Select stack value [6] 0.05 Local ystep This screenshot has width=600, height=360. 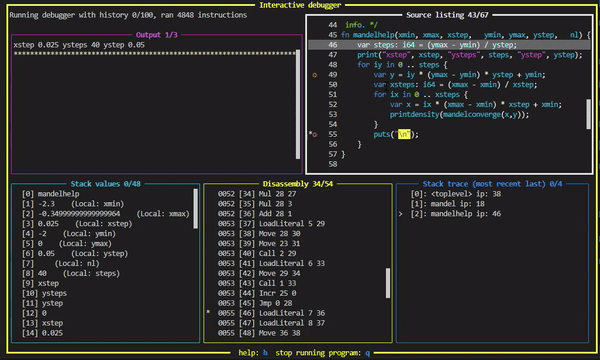click(x=75, y=254)
